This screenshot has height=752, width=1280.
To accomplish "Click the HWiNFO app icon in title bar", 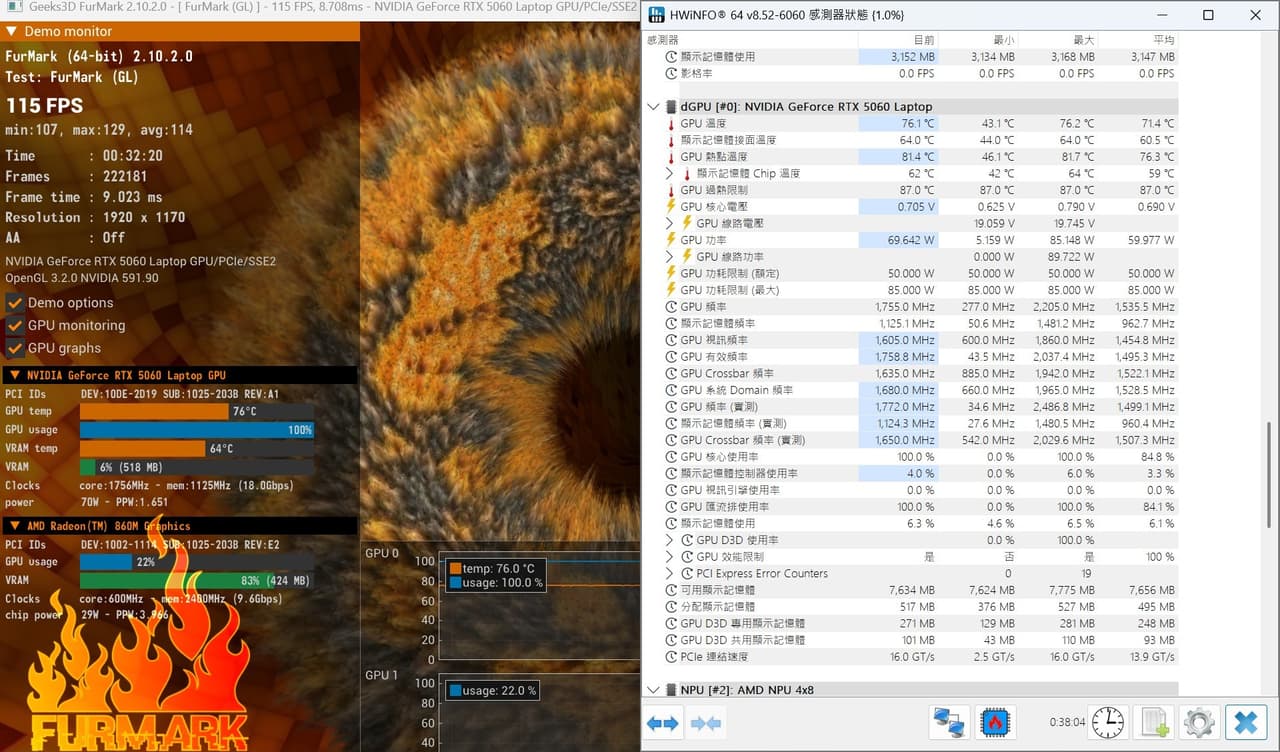I will click(655, 15).
